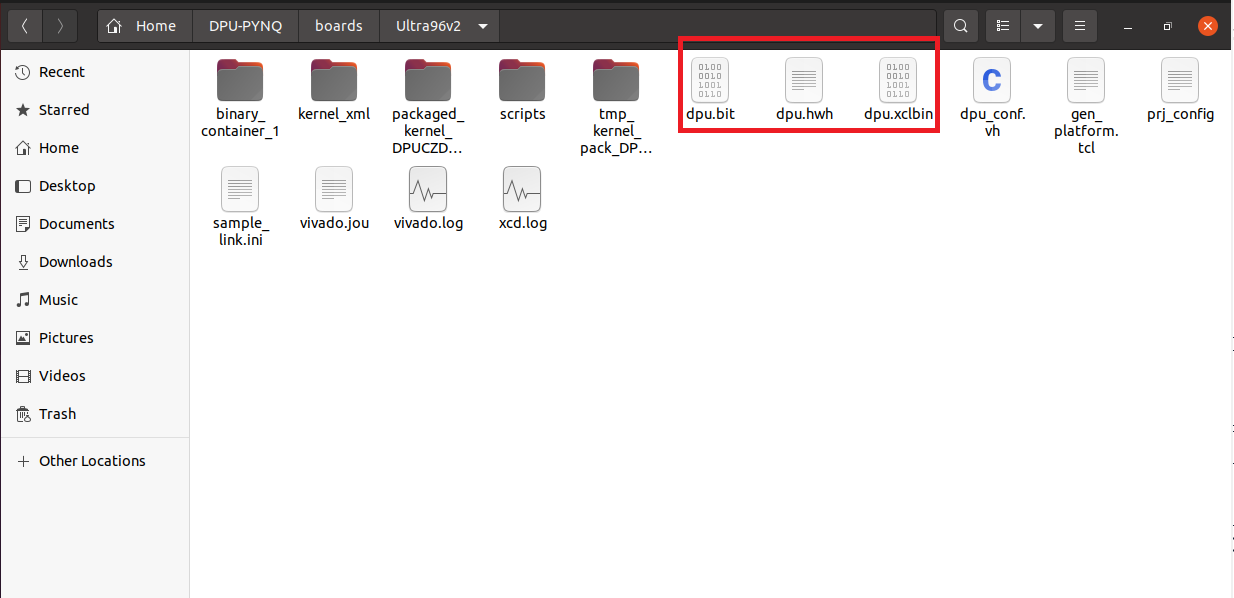Open Downloads in the sidebar
1234x598 pixels.
pyautogui.click(x=95, y=262)
